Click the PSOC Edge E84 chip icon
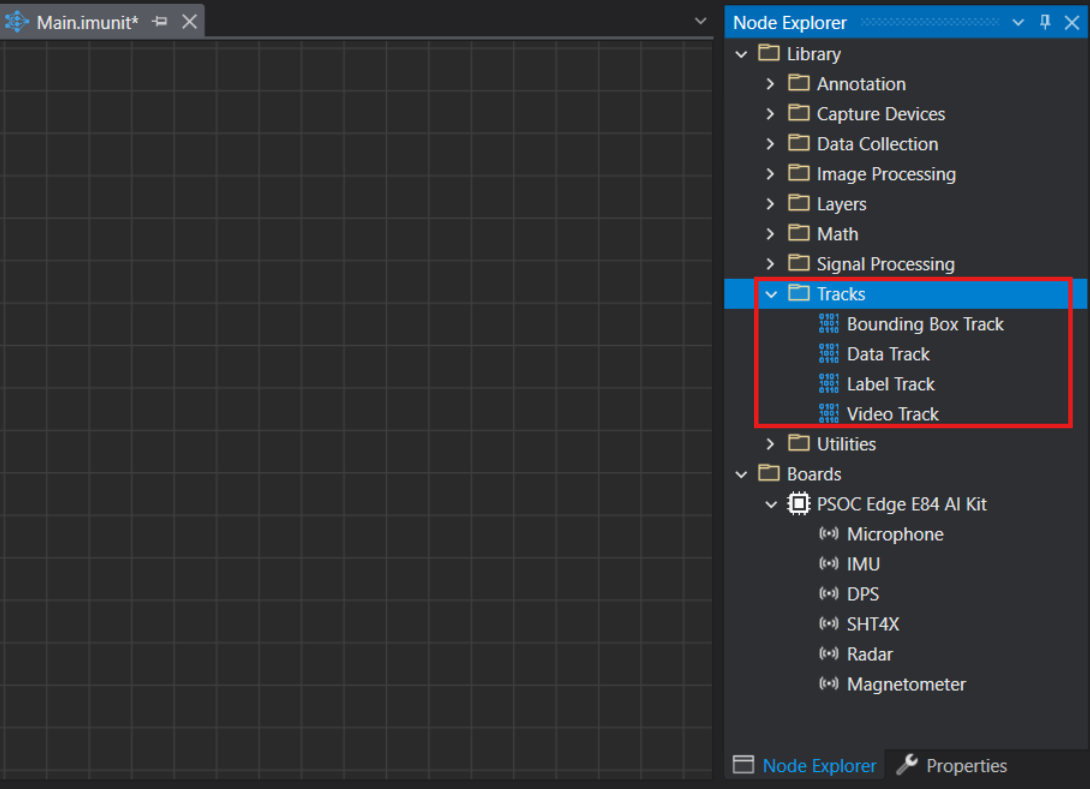The width and height of the screenshot is (1090, 789). coord(798,504)
